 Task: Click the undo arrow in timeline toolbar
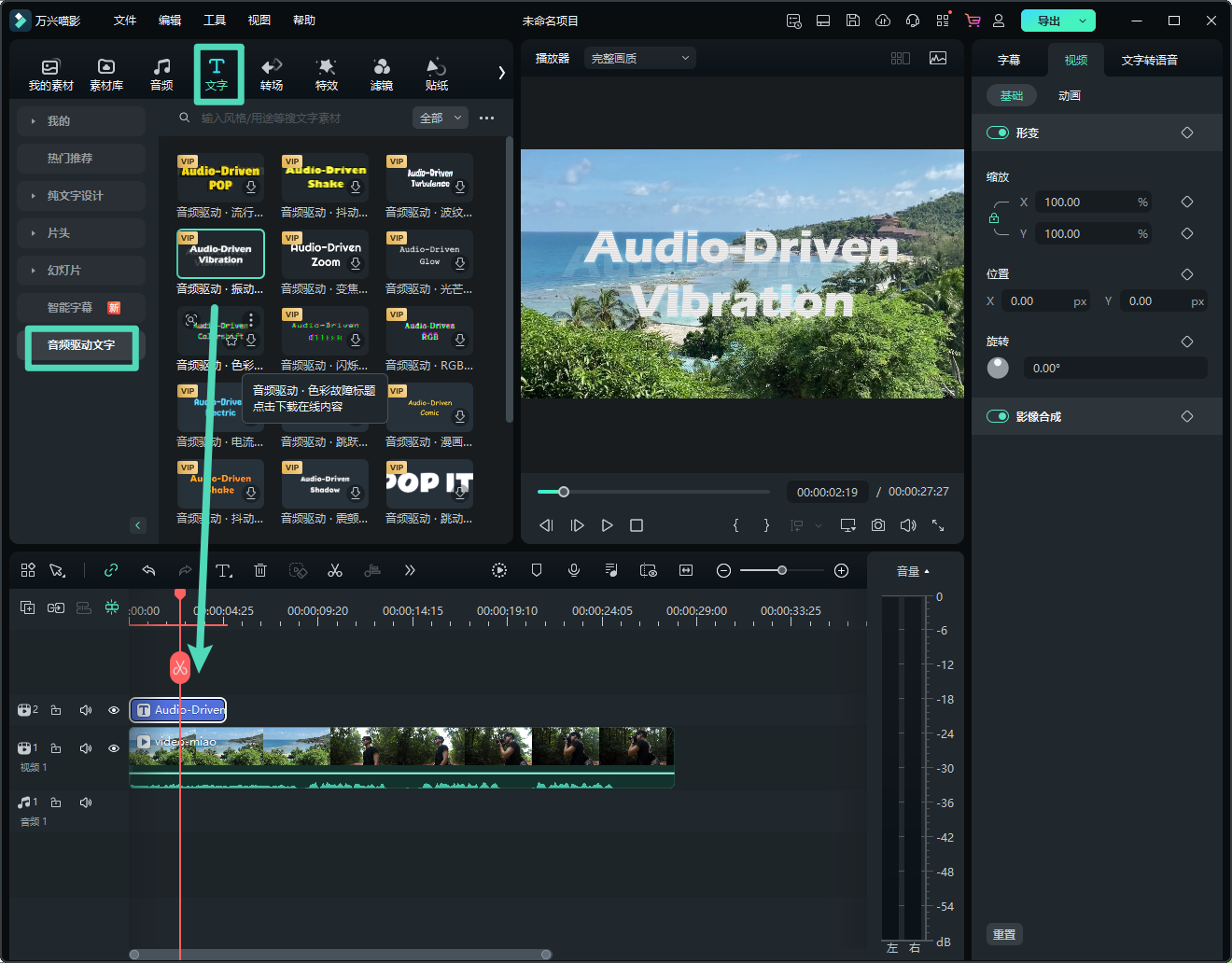148,570
